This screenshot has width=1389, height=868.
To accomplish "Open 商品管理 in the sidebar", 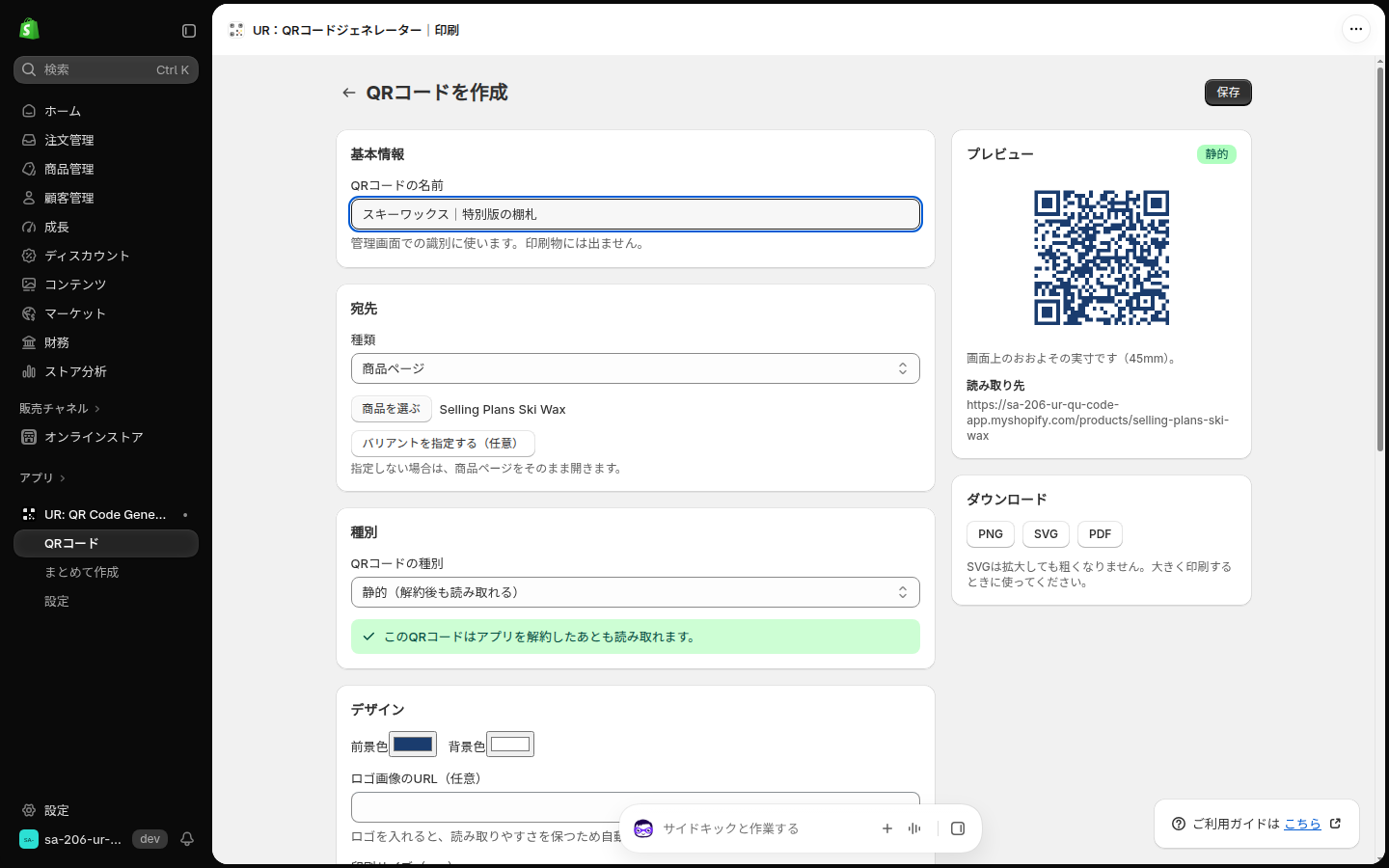I will 106,169.
